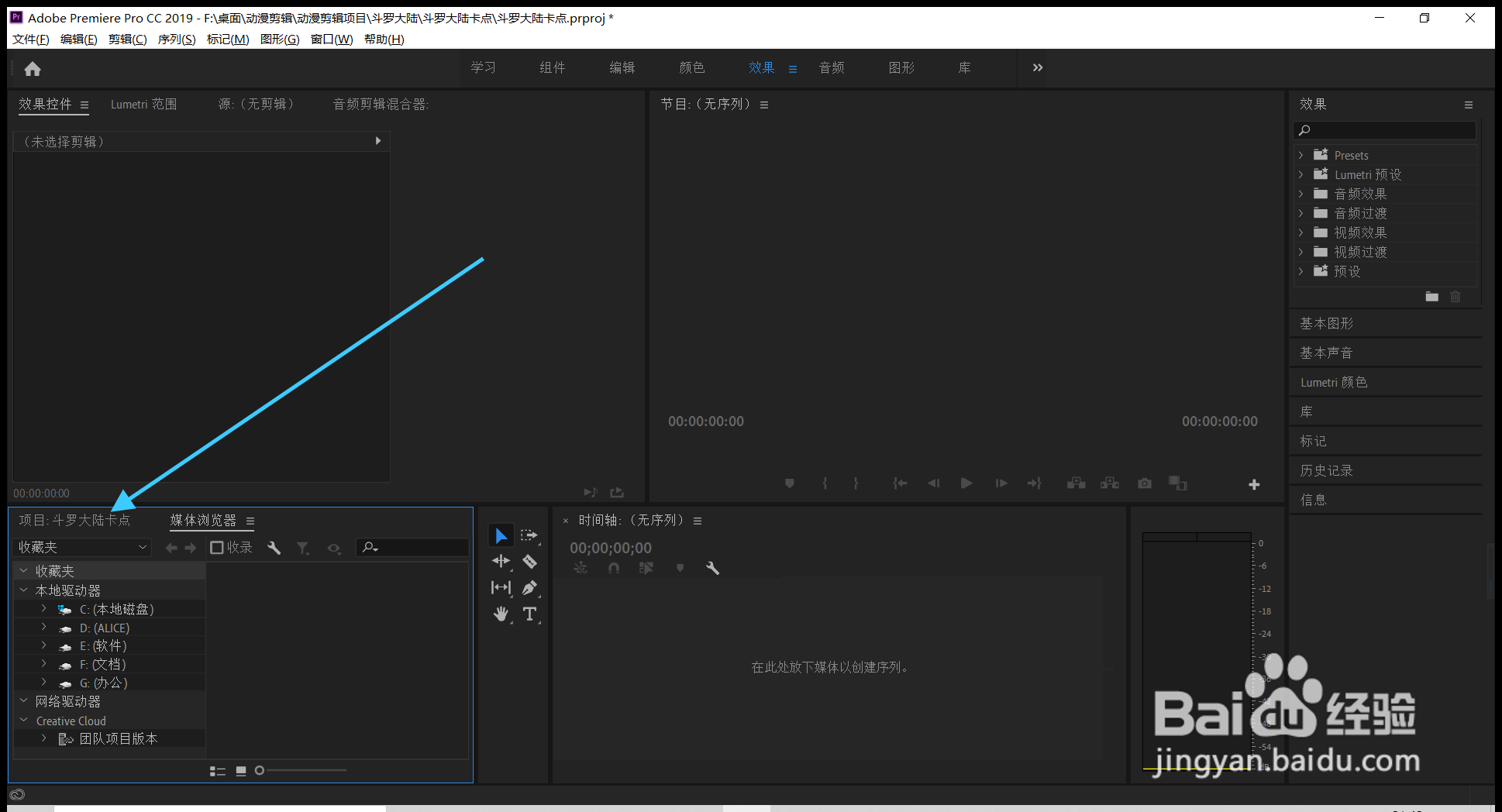
Task: Select the Slip tool
Action: [x=501, y=587]
